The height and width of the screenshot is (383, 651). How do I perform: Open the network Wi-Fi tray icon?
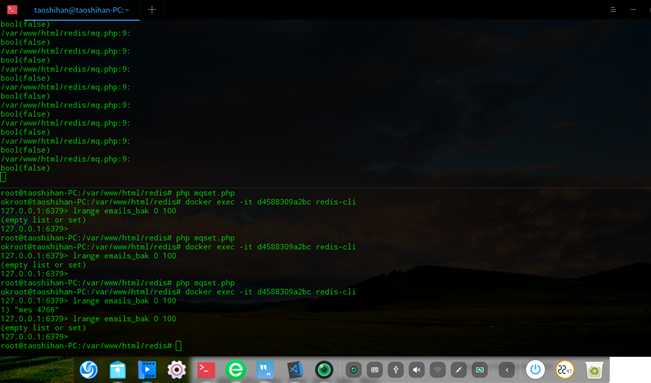(438, 370)
